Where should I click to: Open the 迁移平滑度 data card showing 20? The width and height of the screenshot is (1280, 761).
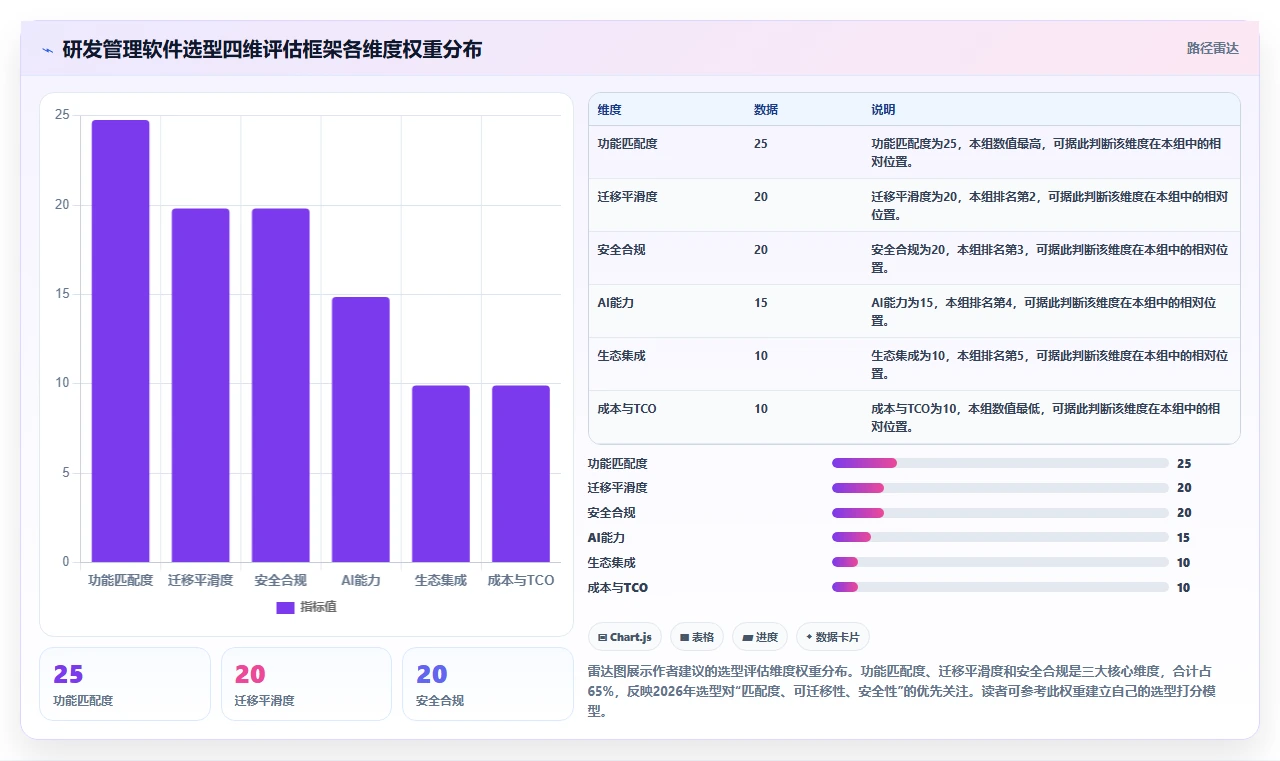click(306, 684)
